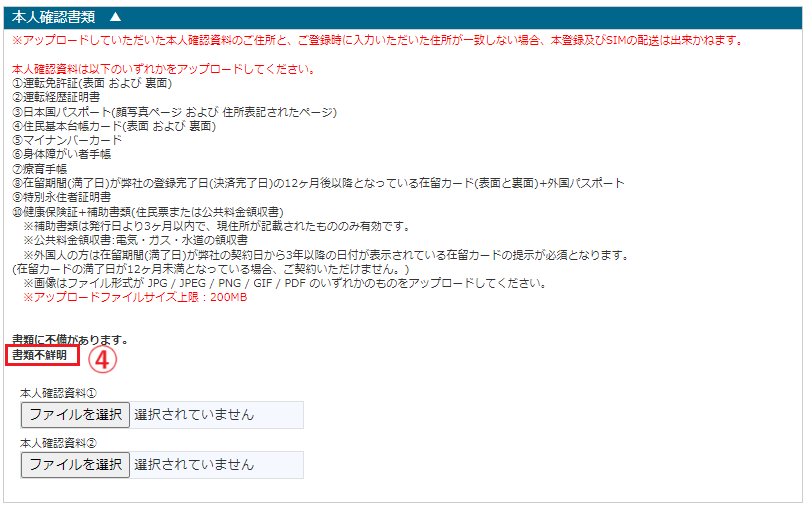Click the 本人確認書類 header title
Image resolution: width=807 pixels, height=505 pixels.
coord(54,18)
